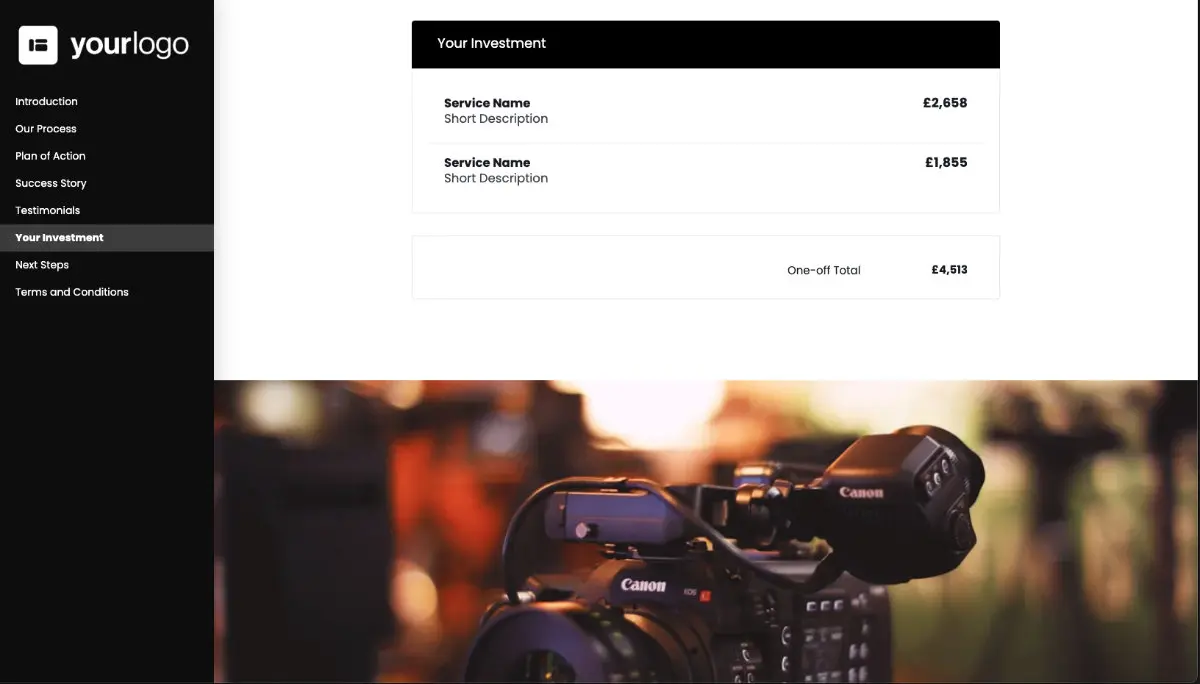Select the £4,513 total amount
This screenshot has height=684, width=1200.
(948, 269)
